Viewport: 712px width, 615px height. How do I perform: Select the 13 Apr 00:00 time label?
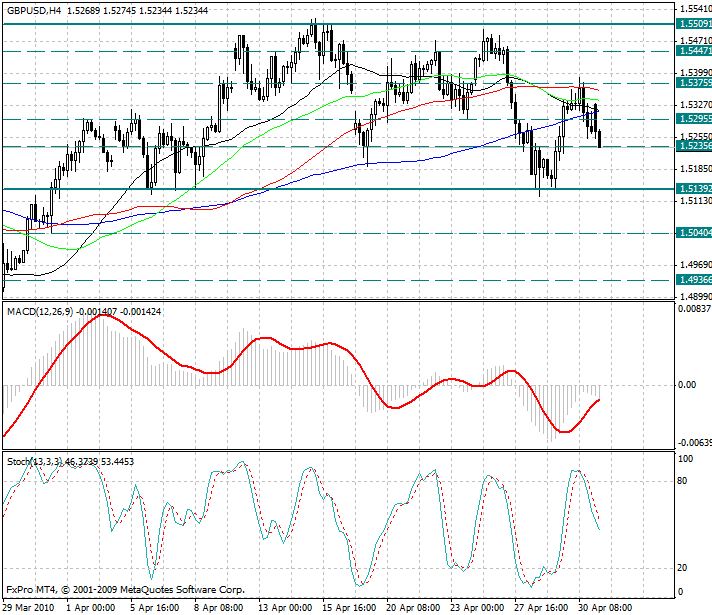285,608
